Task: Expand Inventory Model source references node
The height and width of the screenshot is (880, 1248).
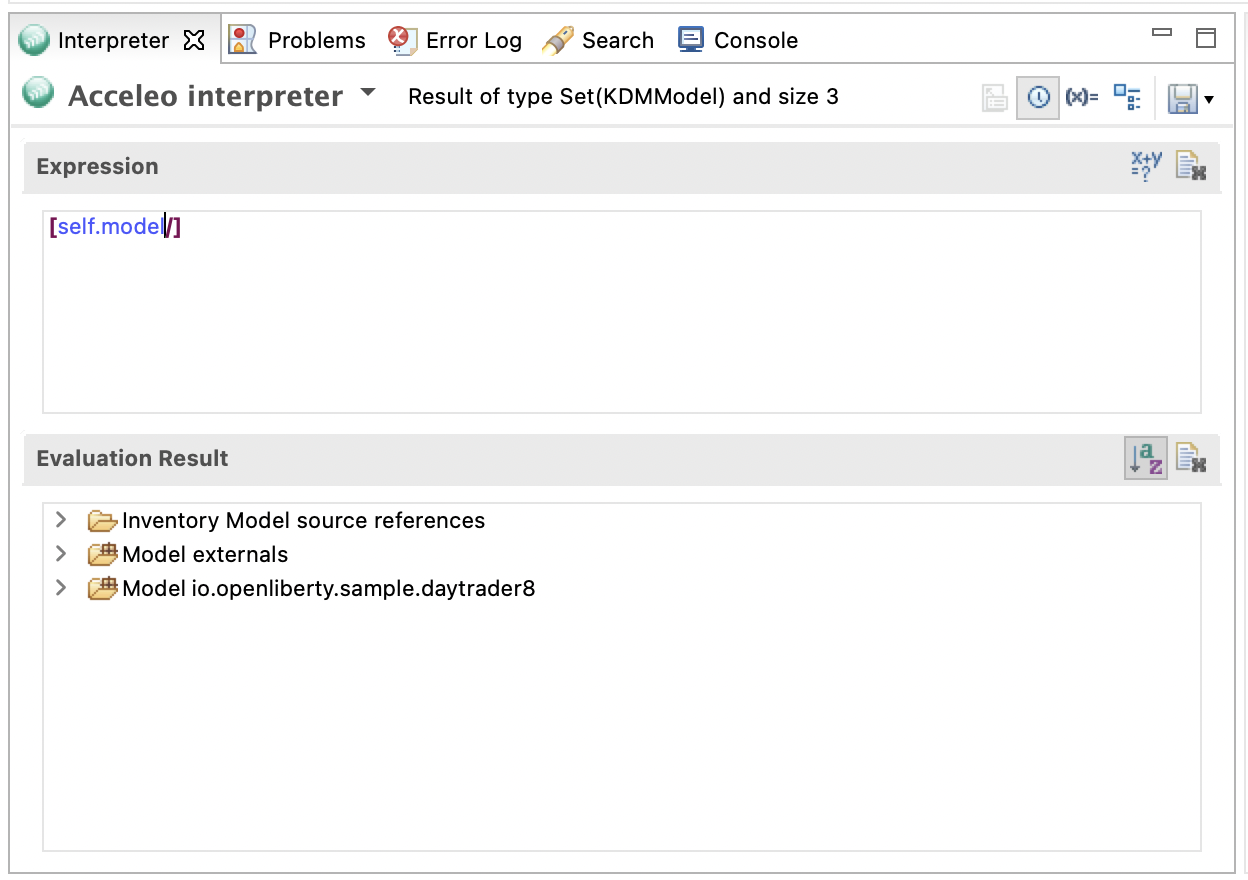Action: coord(62,520)
